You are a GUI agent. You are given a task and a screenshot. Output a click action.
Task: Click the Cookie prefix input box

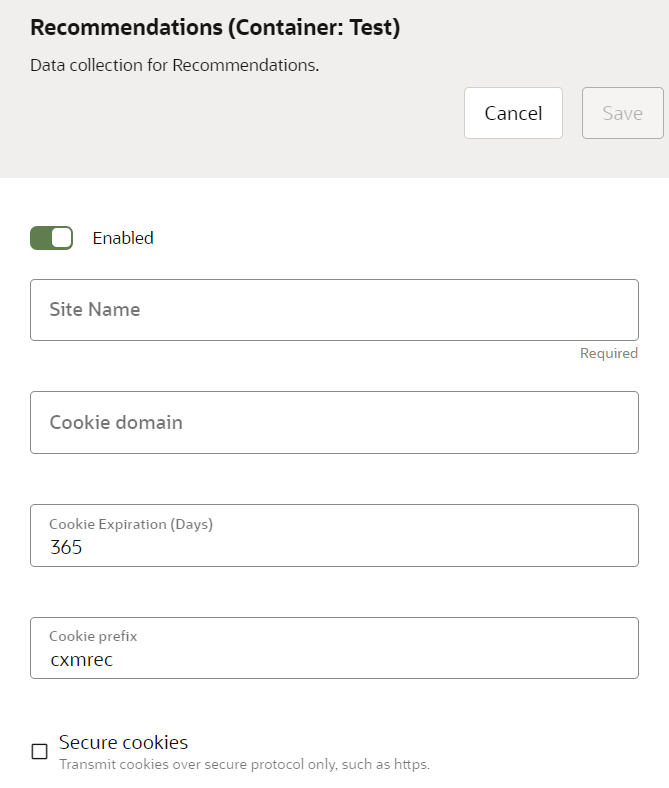[x=334, y=648]
